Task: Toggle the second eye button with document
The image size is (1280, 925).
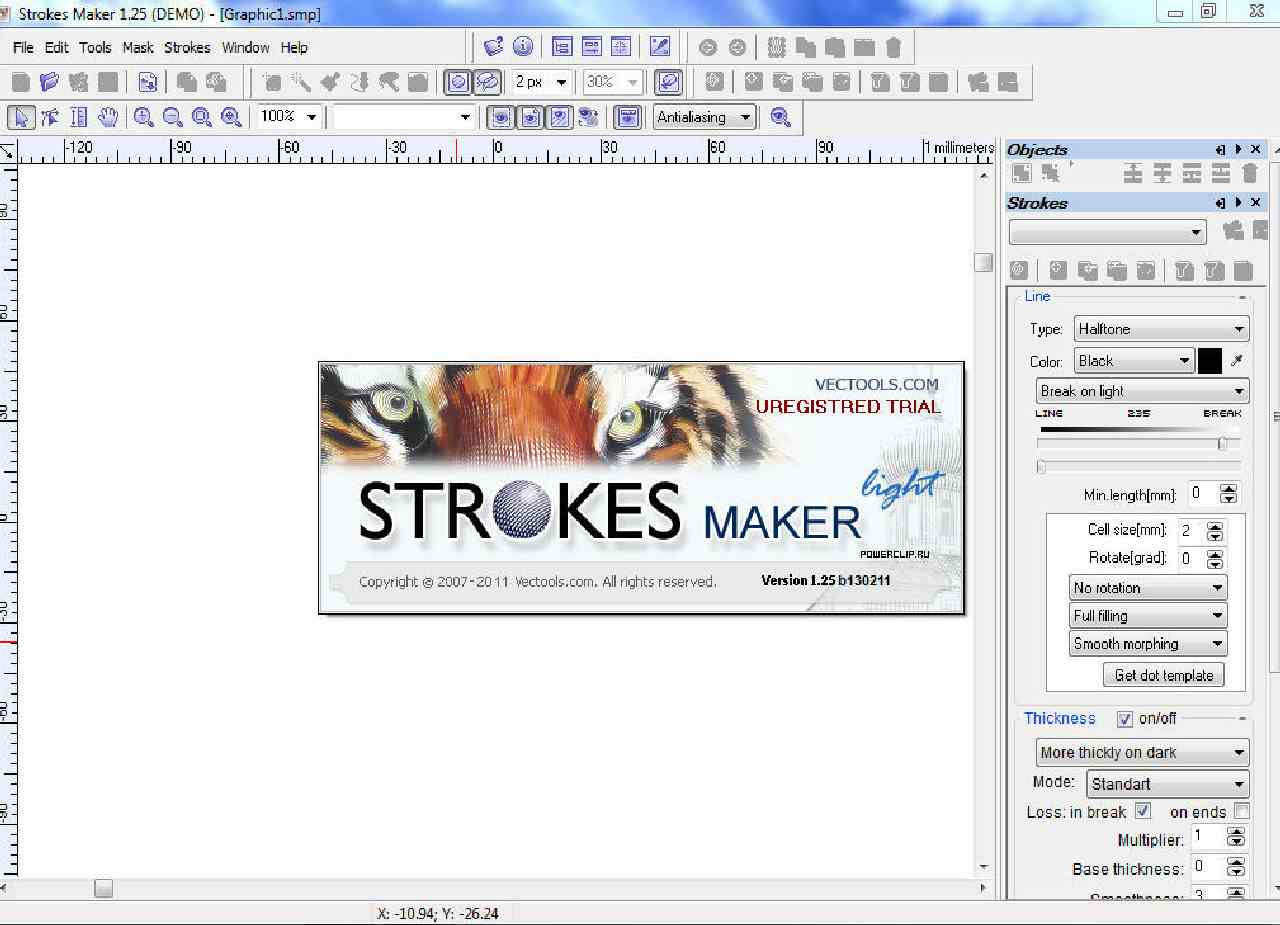Action: click(530, 117)
